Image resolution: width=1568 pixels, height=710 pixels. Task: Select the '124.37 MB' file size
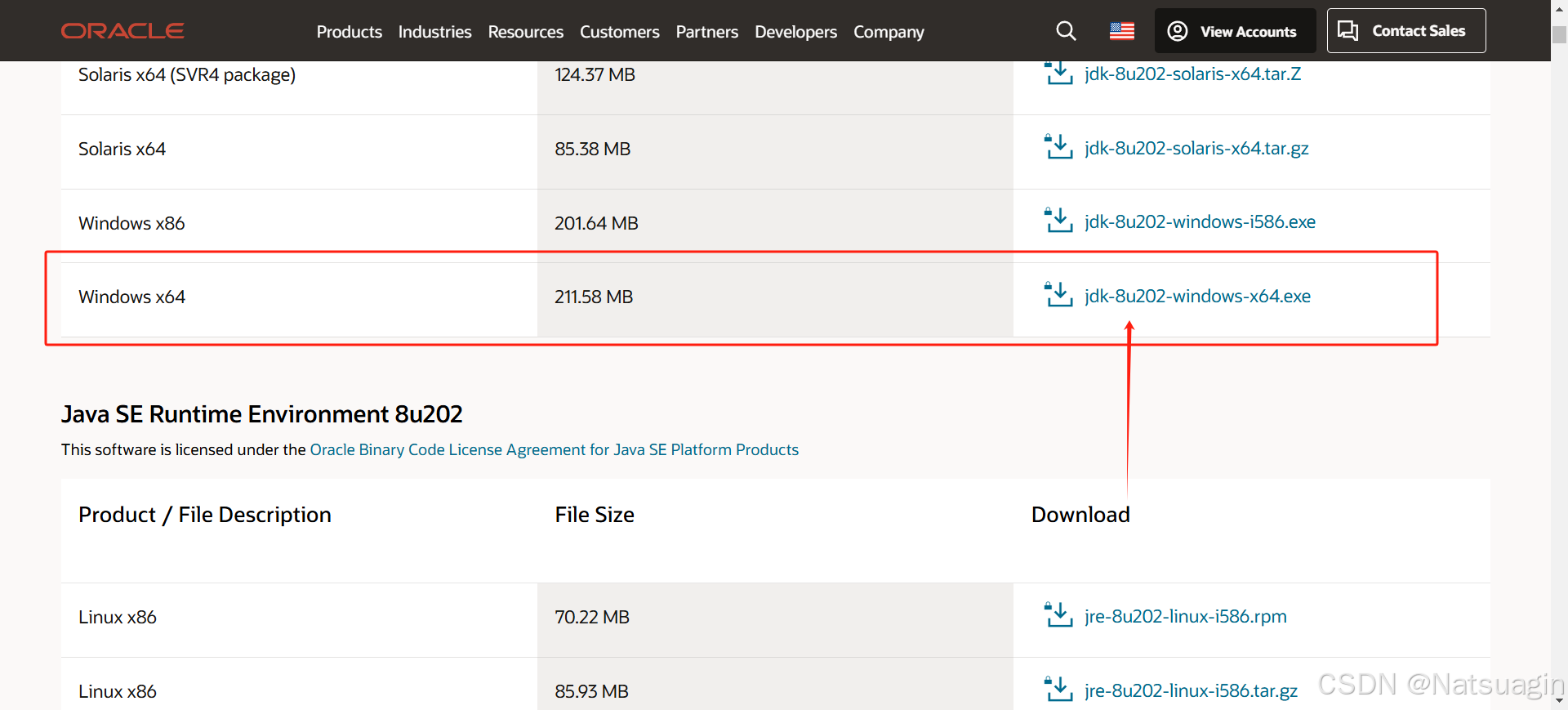595,74
